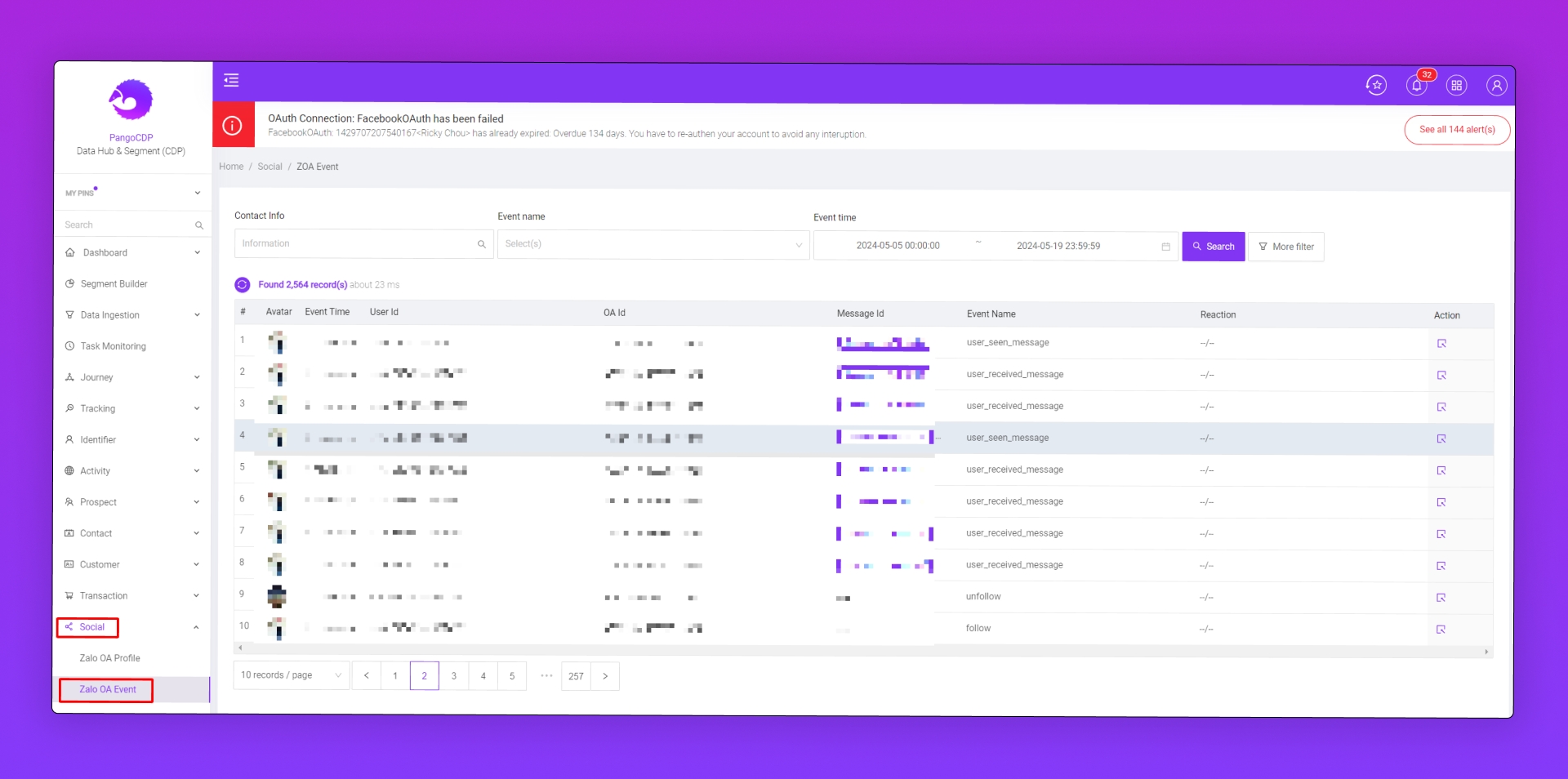Click See all 144 alert(s) button
1568x779 pixels.
pos(1456,130)
